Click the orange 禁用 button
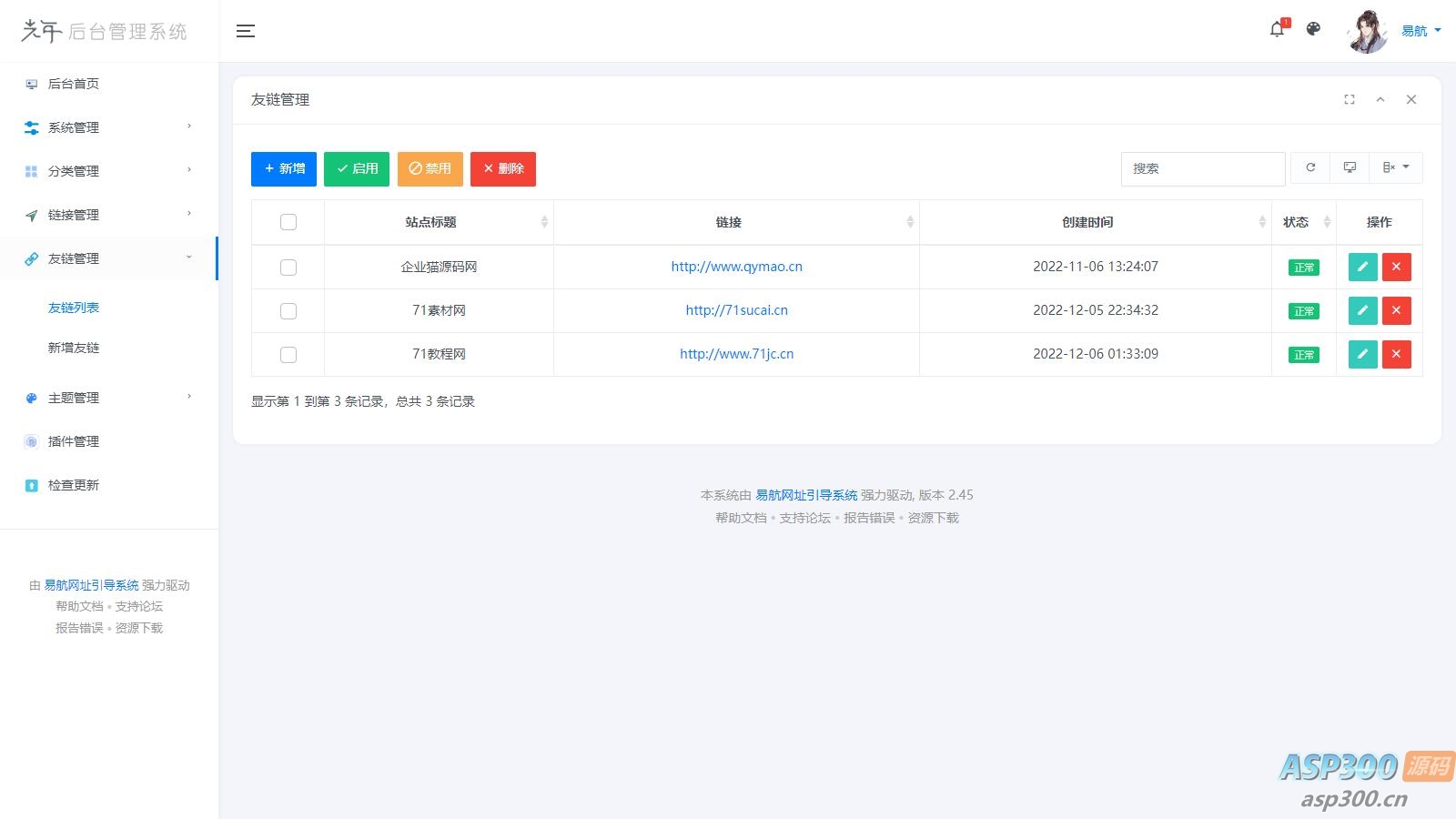 tap(430, 168)
